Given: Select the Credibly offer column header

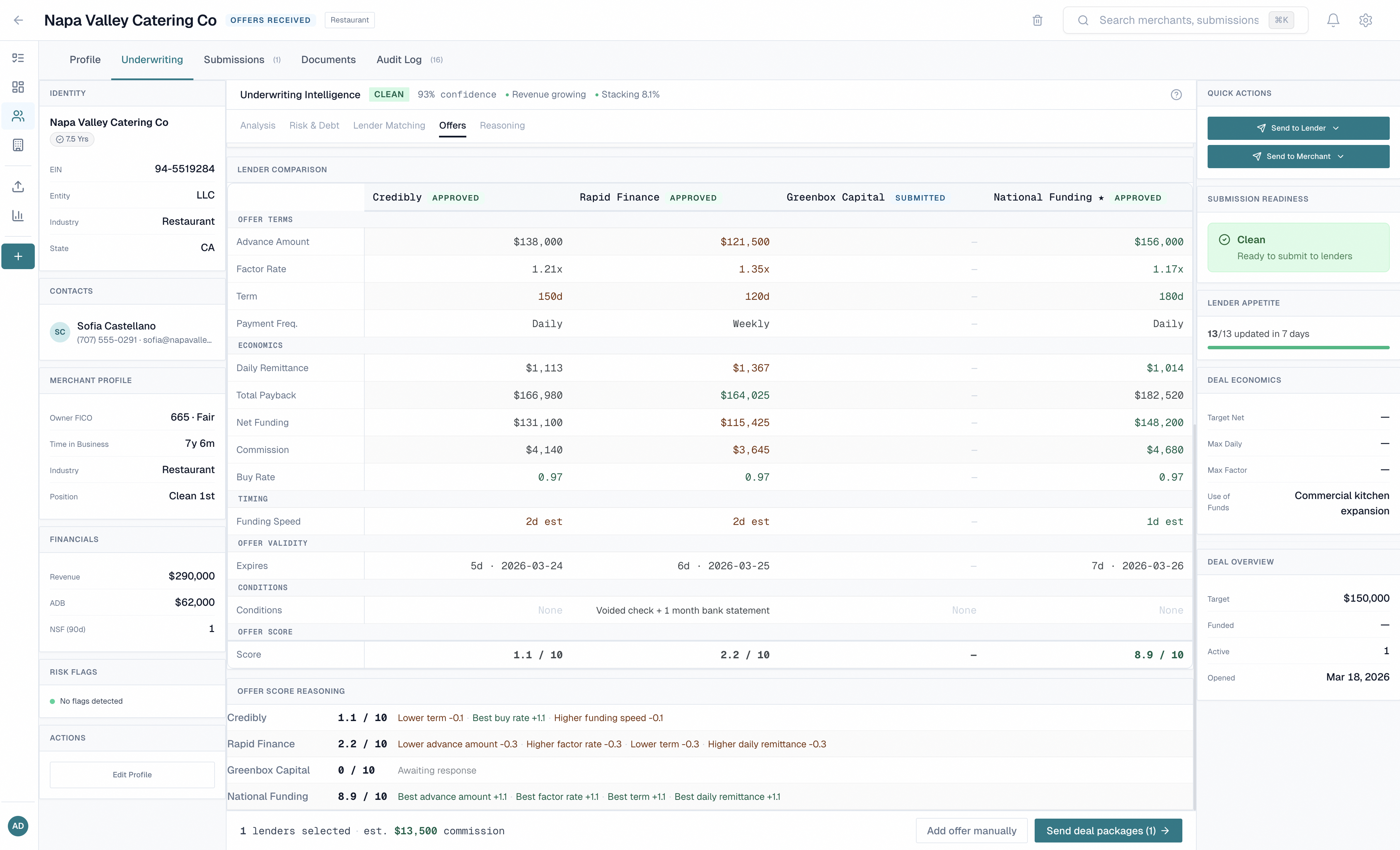Looking at the screenshot, I should click(x=397, y=197).
